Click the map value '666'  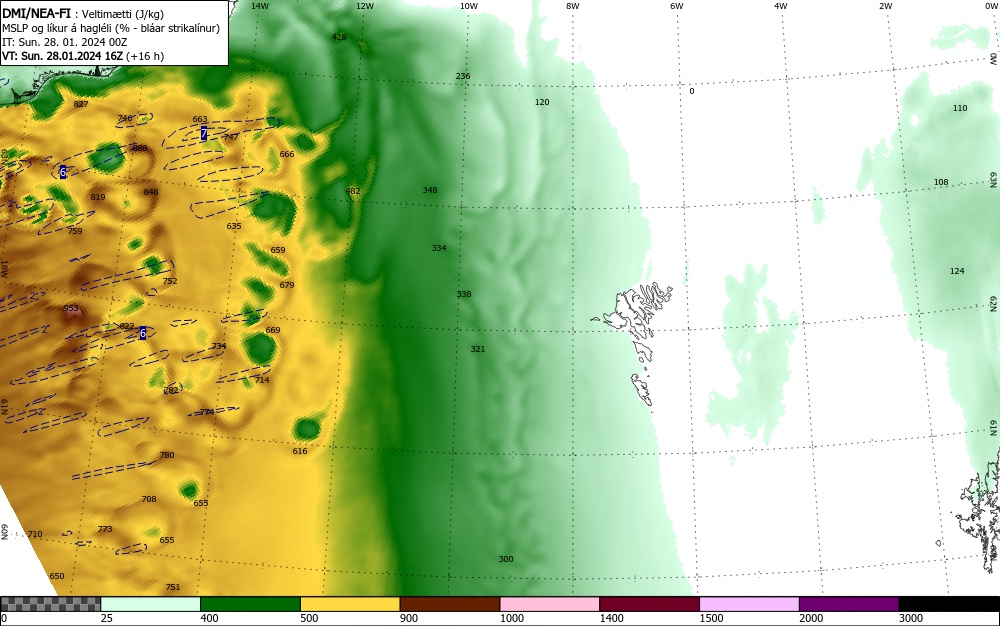point(287,154)
